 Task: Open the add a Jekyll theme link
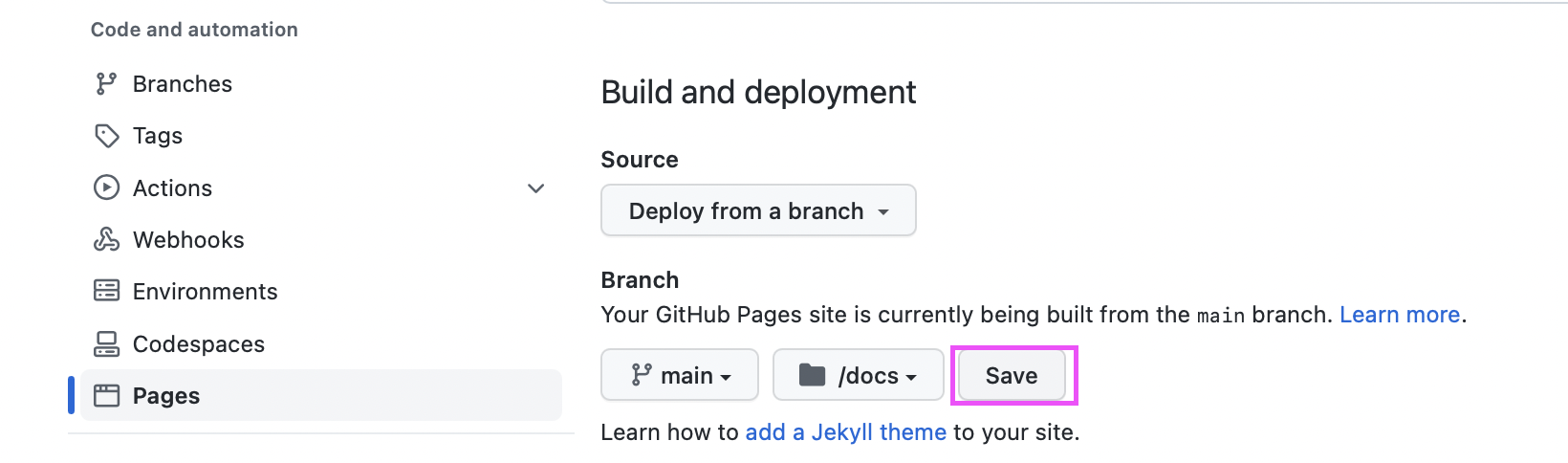(846, 432)
